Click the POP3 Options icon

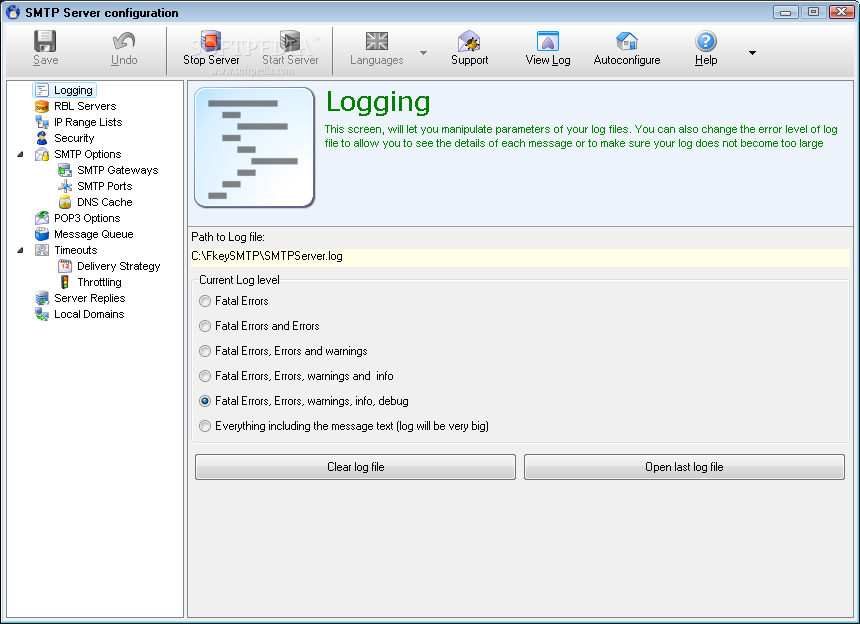pos(42,218)
